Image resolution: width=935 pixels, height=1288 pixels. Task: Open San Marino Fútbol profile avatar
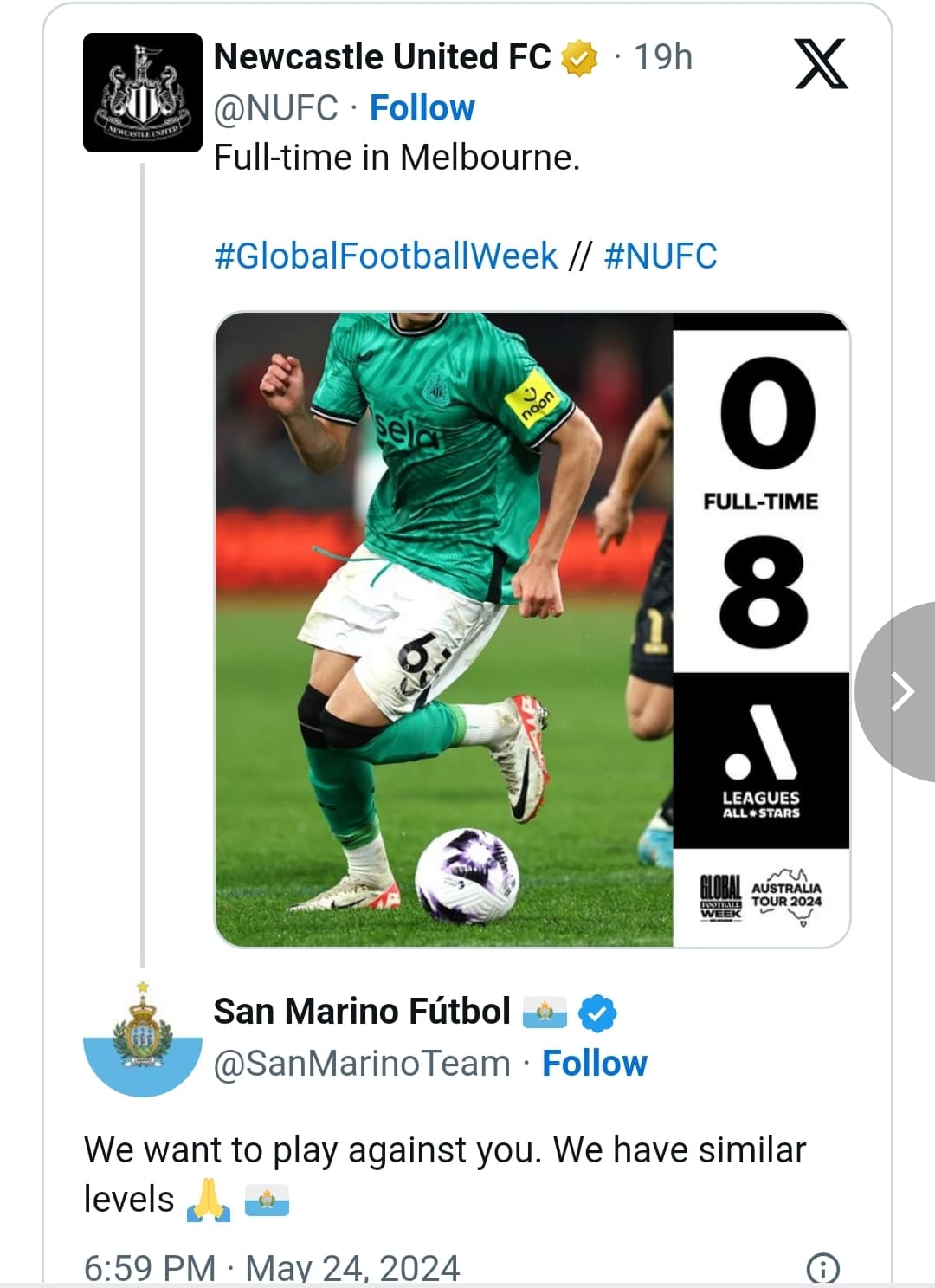pos(143,1039)
